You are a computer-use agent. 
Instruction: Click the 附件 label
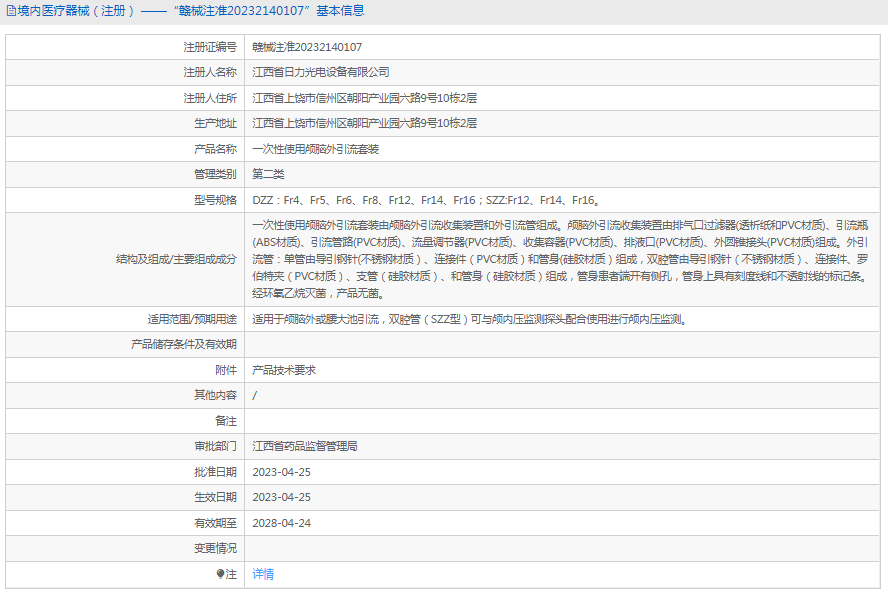click(x=226, y=370)
